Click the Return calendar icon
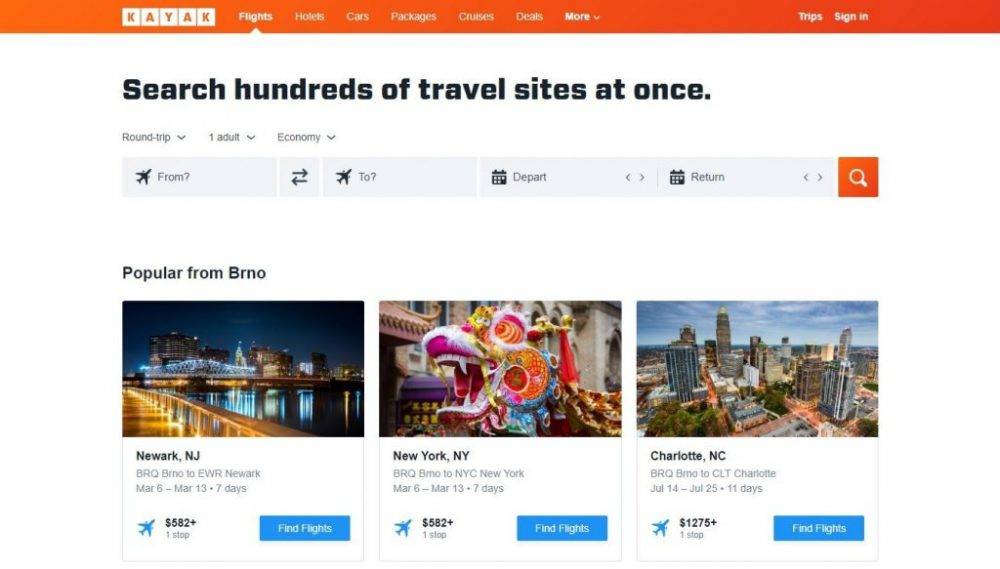This screenshot has height=569, width=1000. click(677, 177)
